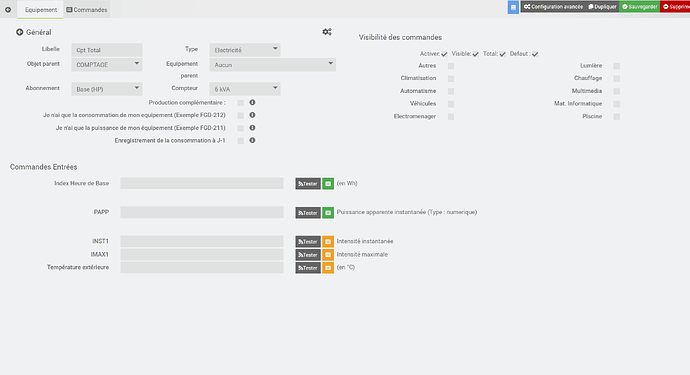Expand the Compteur 6 kVA dropdown

click(245, 89)
